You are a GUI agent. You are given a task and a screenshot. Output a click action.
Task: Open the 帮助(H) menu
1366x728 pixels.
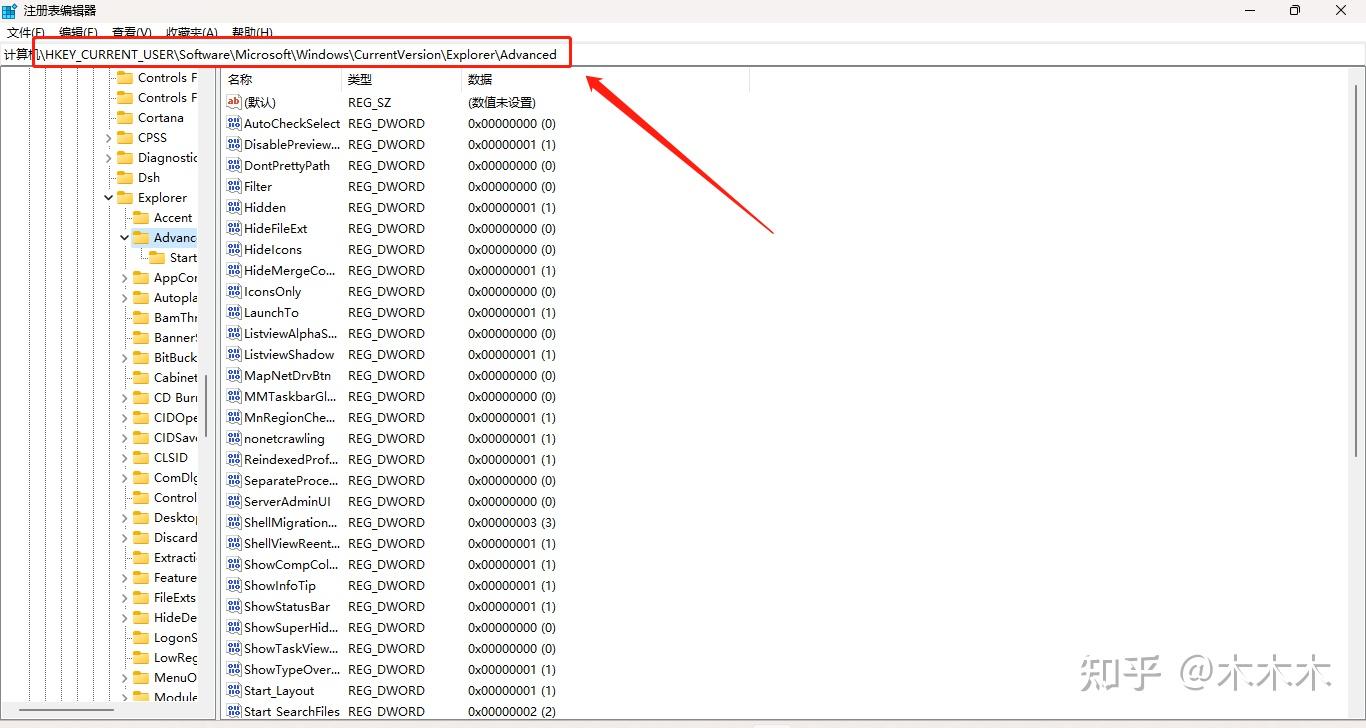(x=252, y=33)
